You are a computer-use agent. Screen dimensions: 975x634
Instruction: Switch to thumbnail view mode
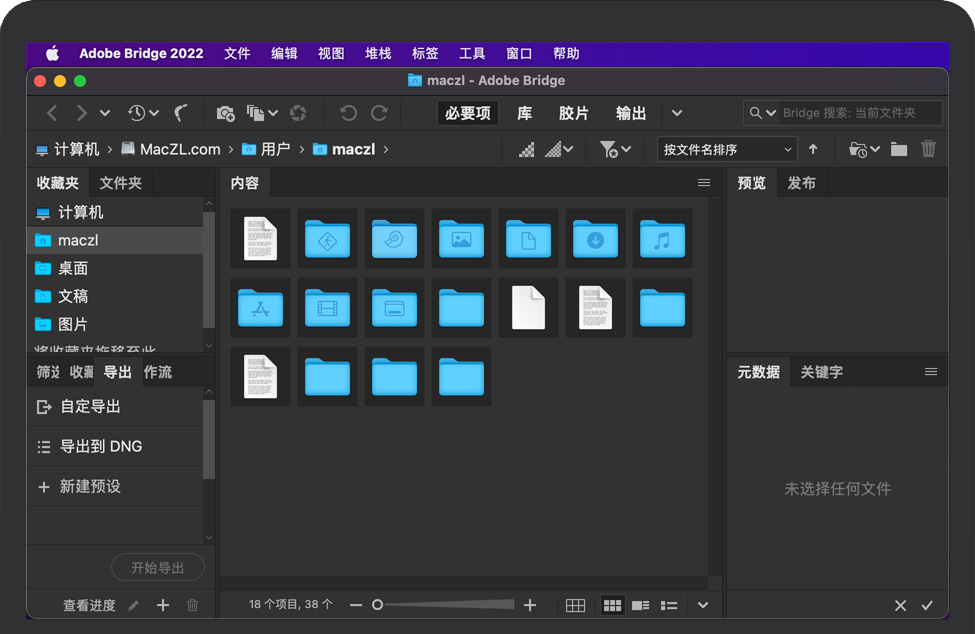tap(613, 605)
